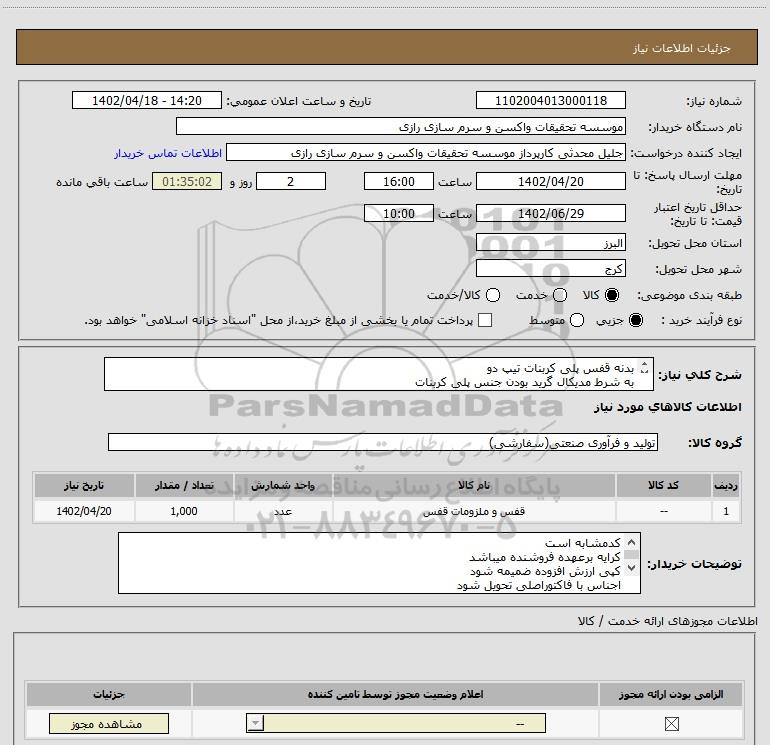Click the delivery province field 'البرز'
Viewport: 770px width, 745px height.
[550, 243]
